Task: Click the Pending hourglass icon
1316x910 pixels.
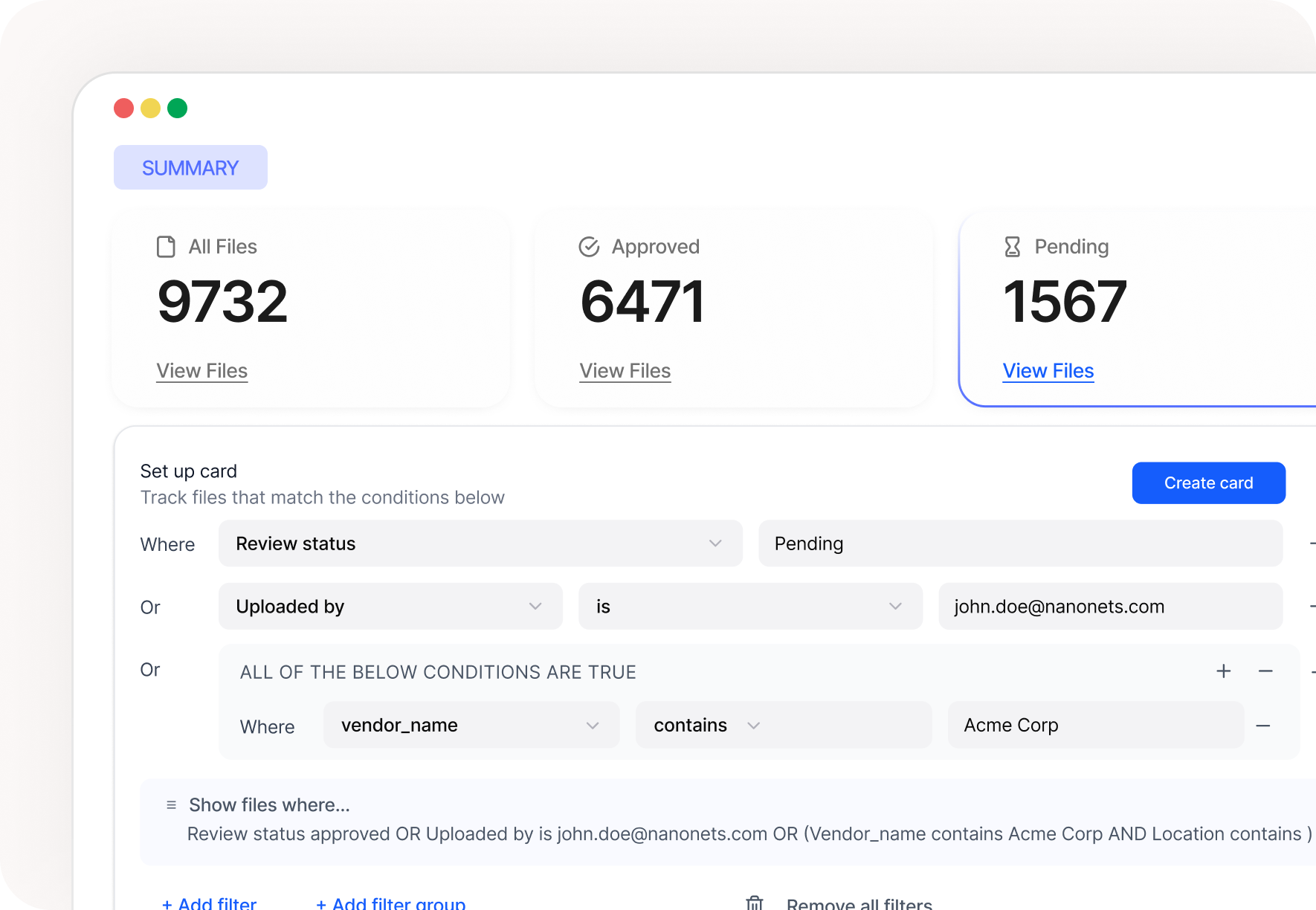Action: (1013, 247)
